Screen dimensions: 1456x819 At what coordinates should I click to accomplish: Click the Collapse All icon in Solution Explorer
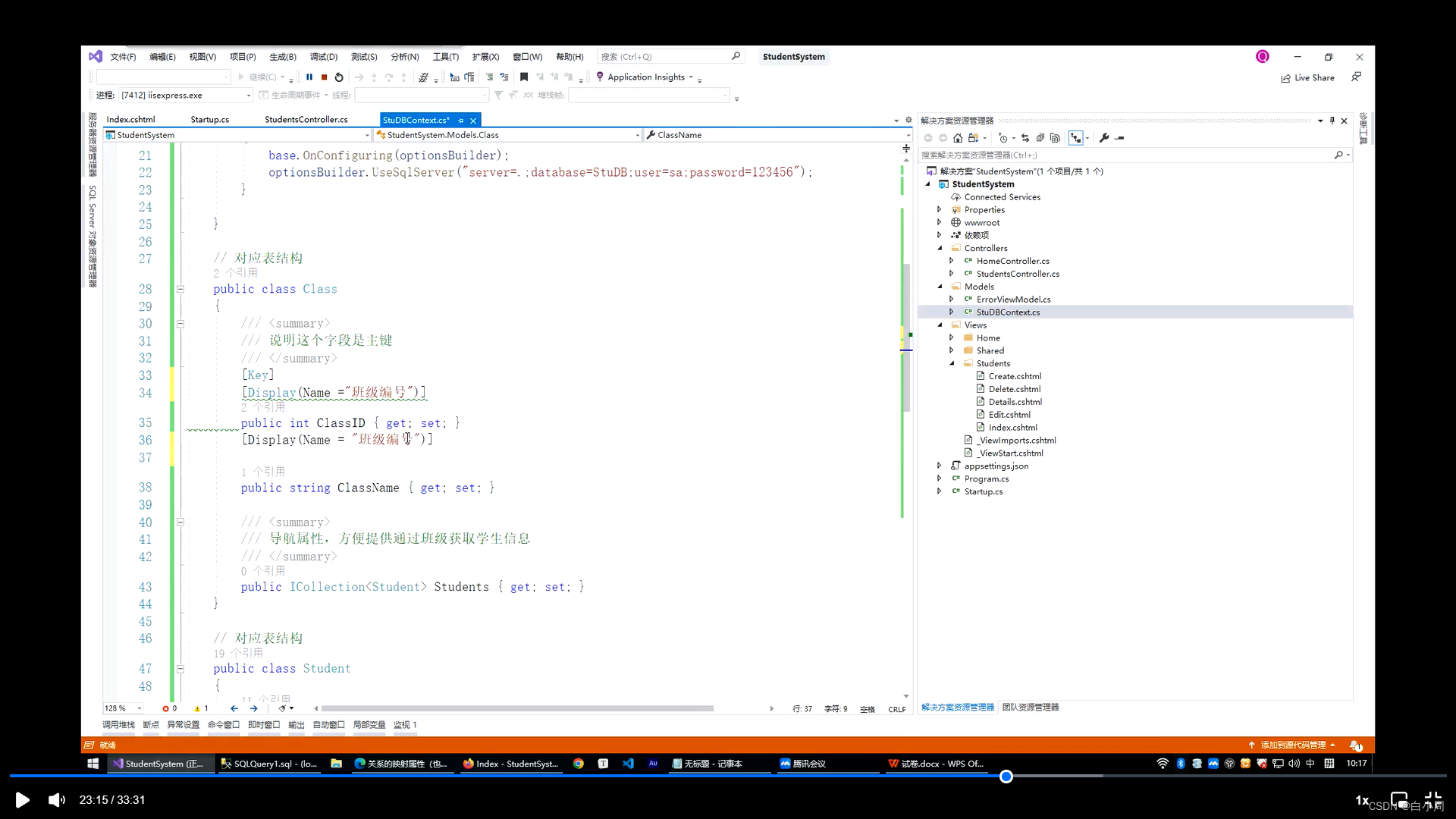tap(1040, 138)
